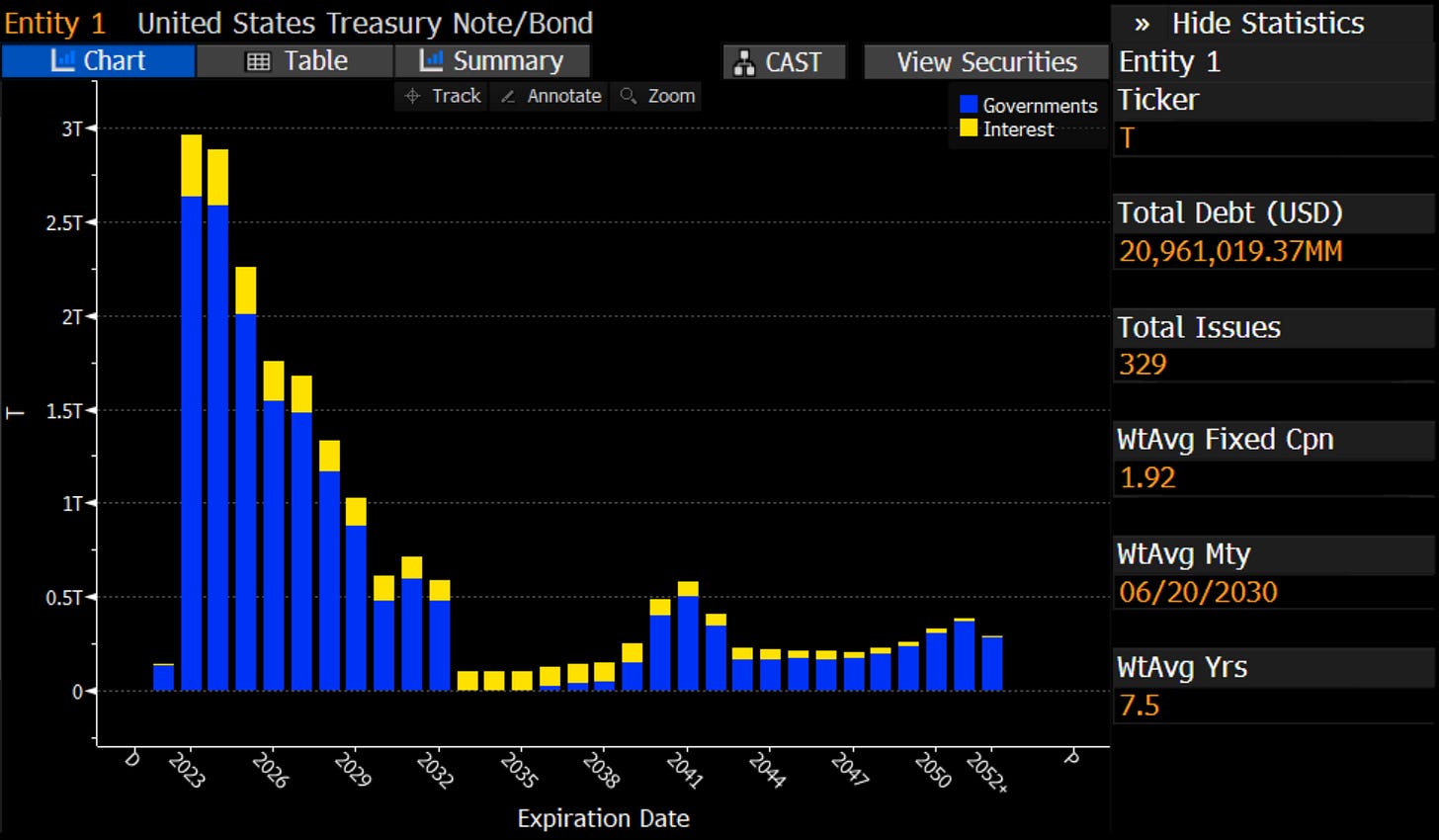
Task: Click the 1.5T y-axis label
Action: [64, 410]
